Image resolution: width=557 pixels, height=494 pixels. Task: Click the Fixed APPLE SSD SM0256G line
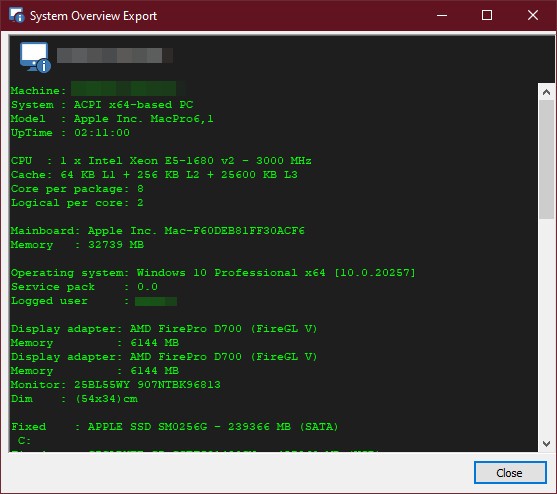tap(174, 427)
